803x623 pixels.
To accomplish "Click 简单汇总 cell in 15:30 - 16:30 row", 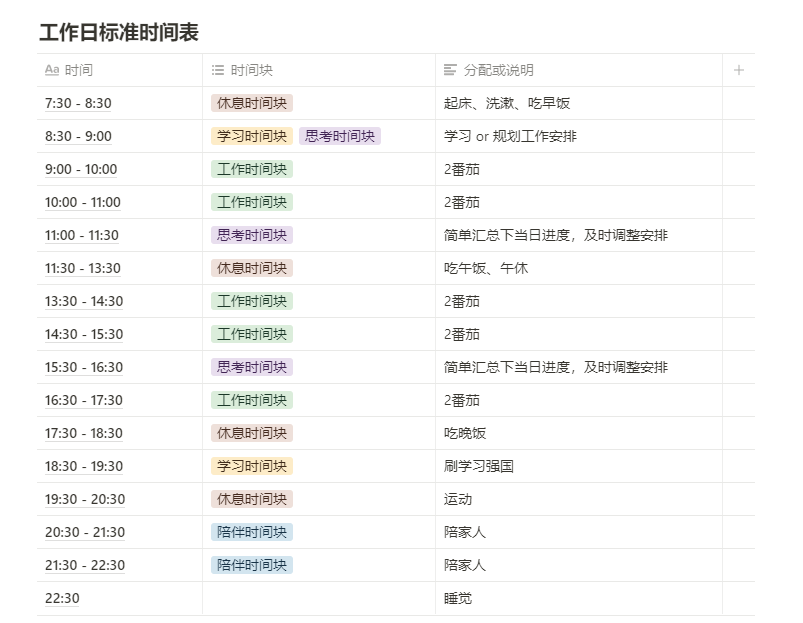I will (579, 367).
